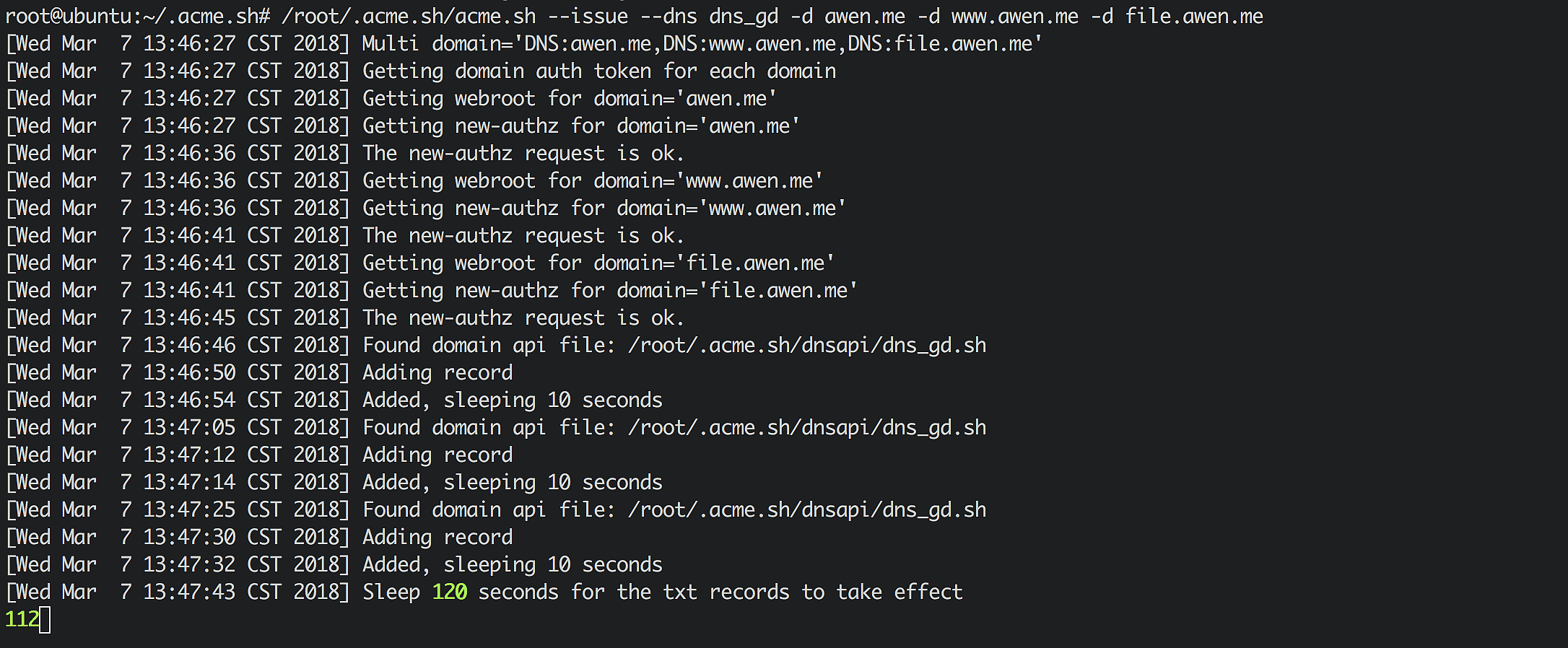Click the acme.sh command on the prompt line
The width and height of the screenshot is (1568, 648).
(x=409, y=17)
